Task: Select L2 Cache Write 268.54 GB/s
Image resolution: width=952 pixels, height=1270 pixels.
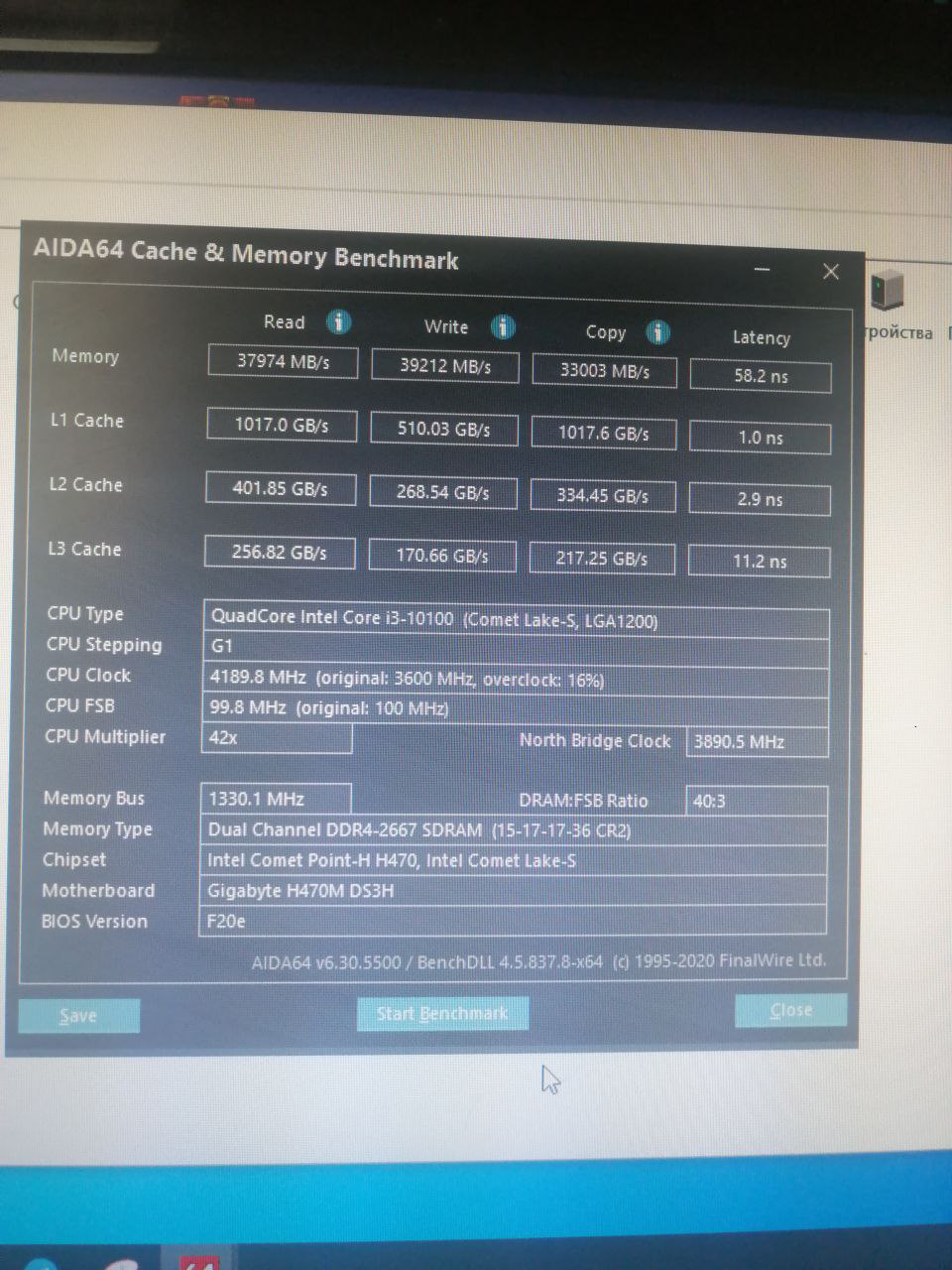Action: click(442, 492)
